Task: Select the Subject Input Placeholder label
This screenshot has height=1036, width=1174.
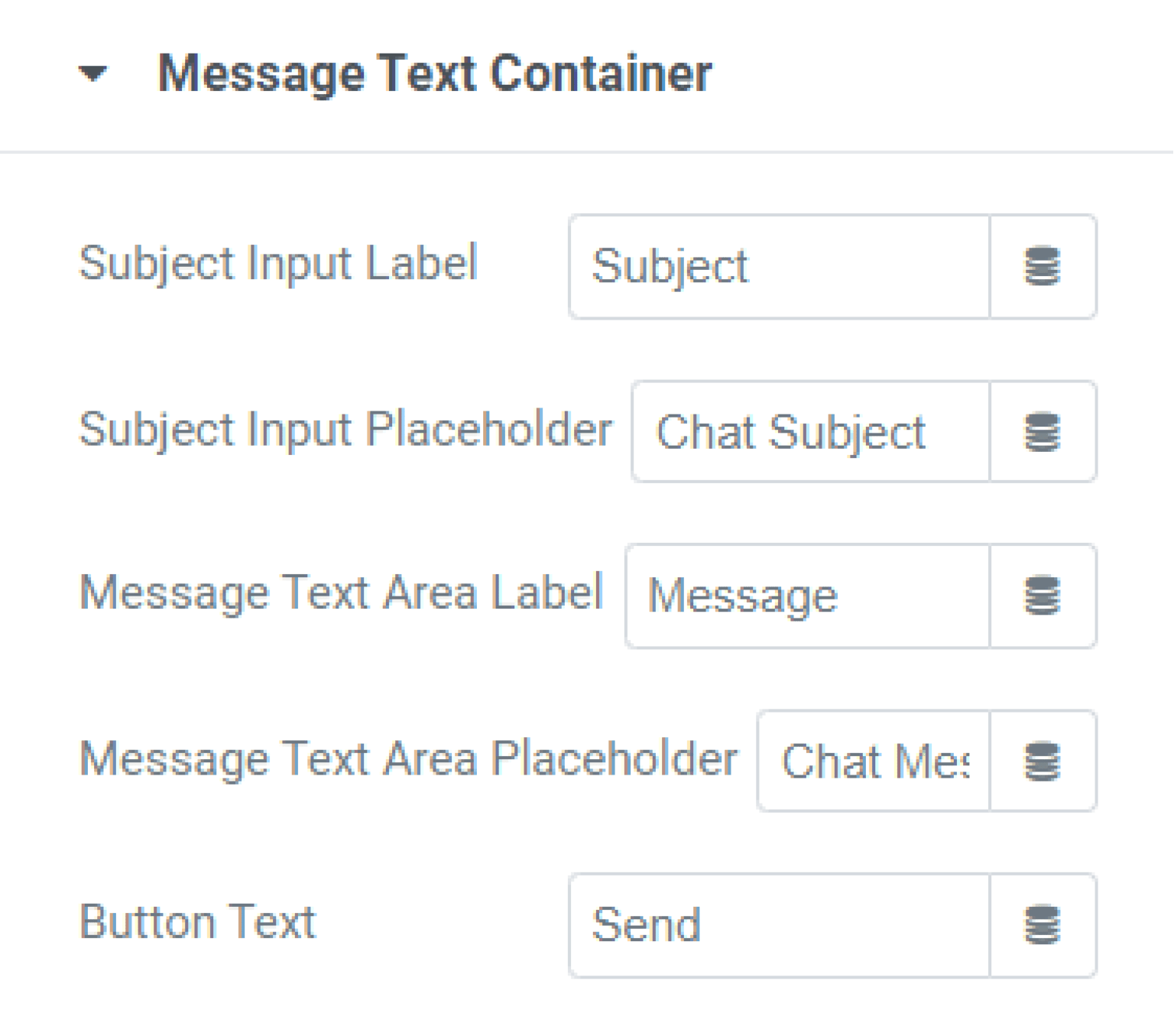Action: [x=348, y=430]
